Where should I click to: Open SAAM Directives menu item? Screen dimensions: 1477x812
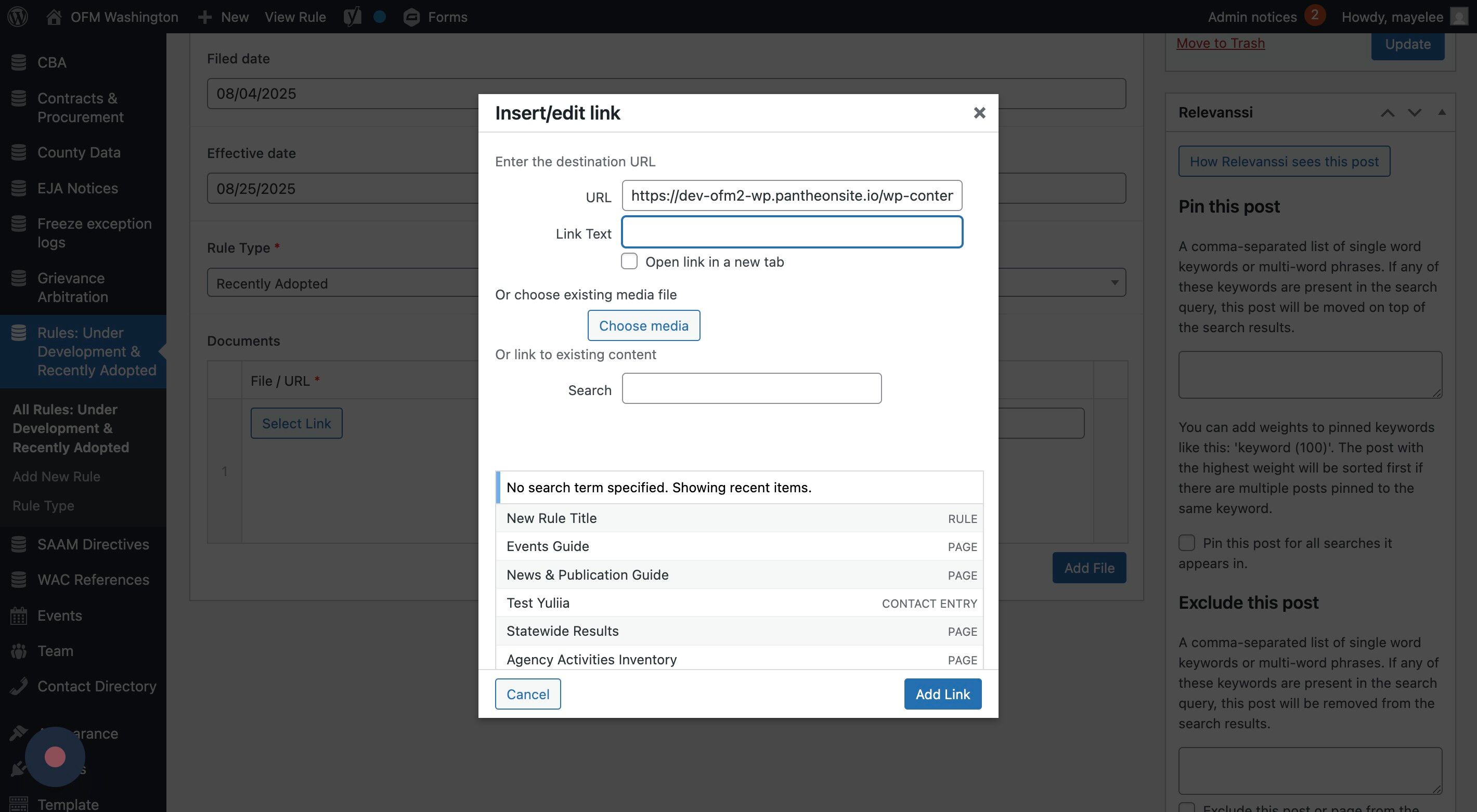point(93,544)
